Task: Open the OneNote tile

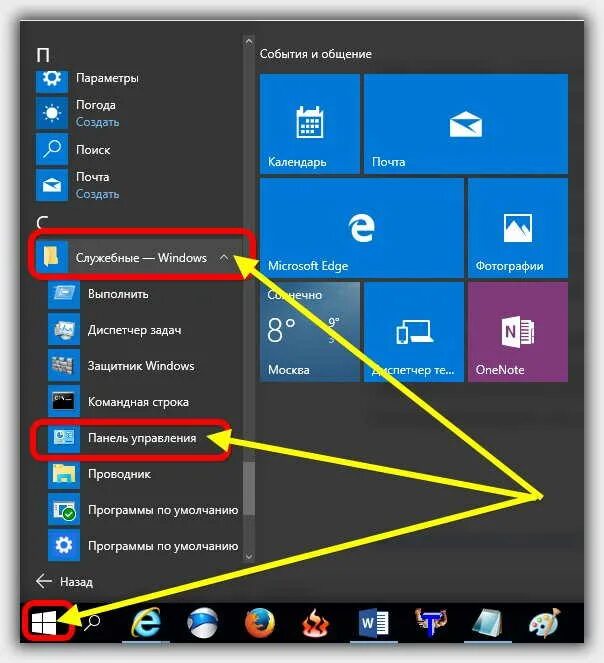Action: click(x=518, y=332)
